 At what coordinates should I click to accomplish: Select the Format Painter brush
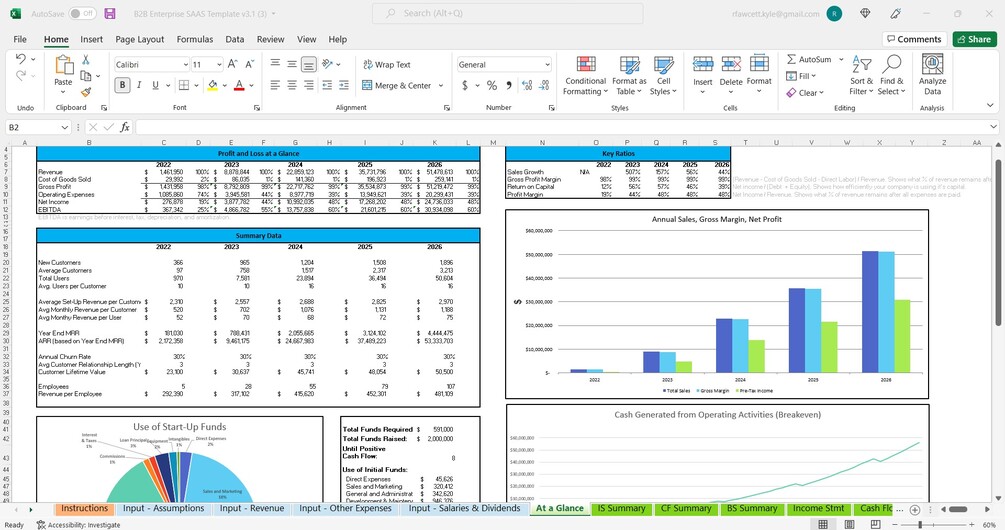(86, 92)
